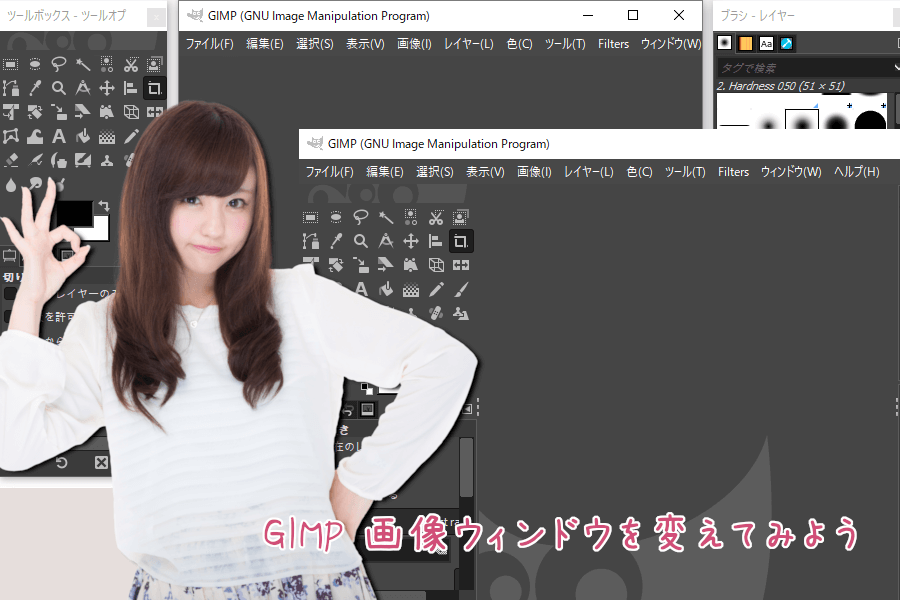Reset tool options button in left toolbox

tap(62, 462)
